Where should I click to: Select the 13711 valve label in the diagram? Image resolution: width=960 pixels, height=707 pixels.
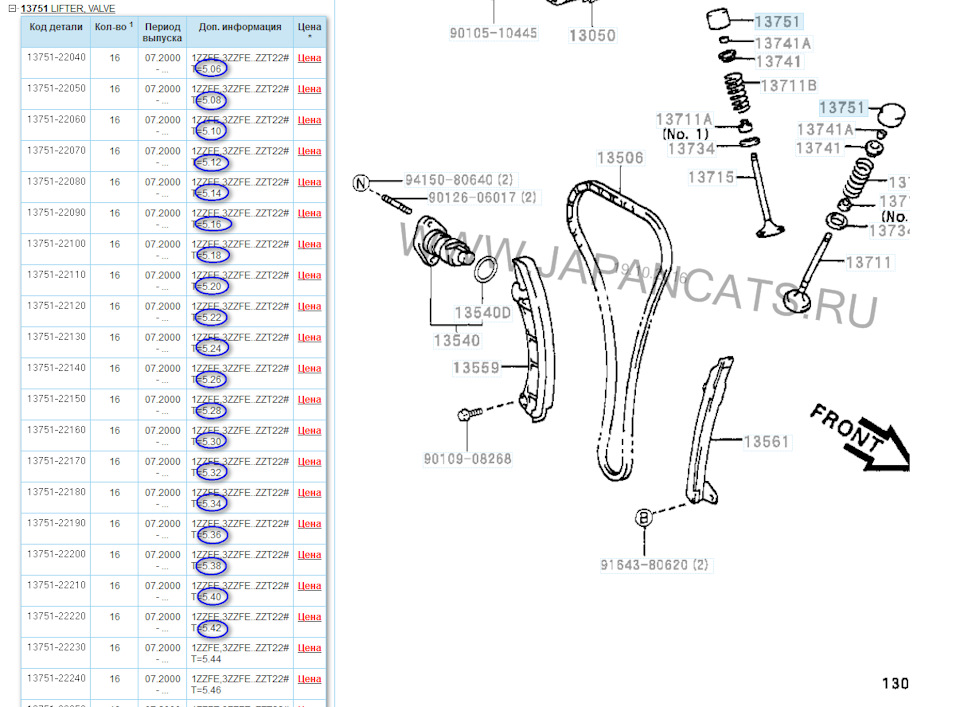pos(868,263)
